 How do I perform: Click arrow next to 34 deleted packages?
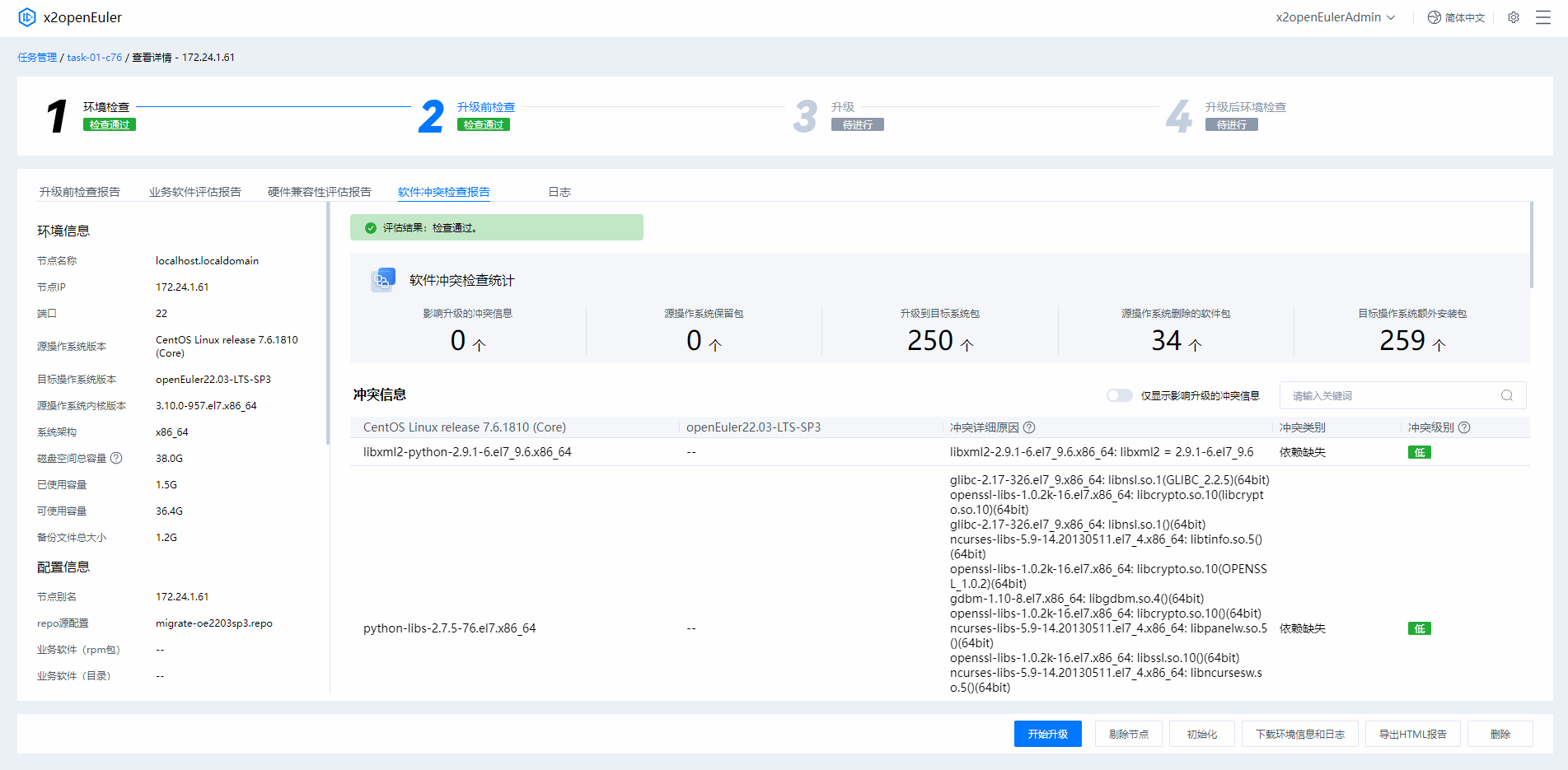click(1196, 344)
